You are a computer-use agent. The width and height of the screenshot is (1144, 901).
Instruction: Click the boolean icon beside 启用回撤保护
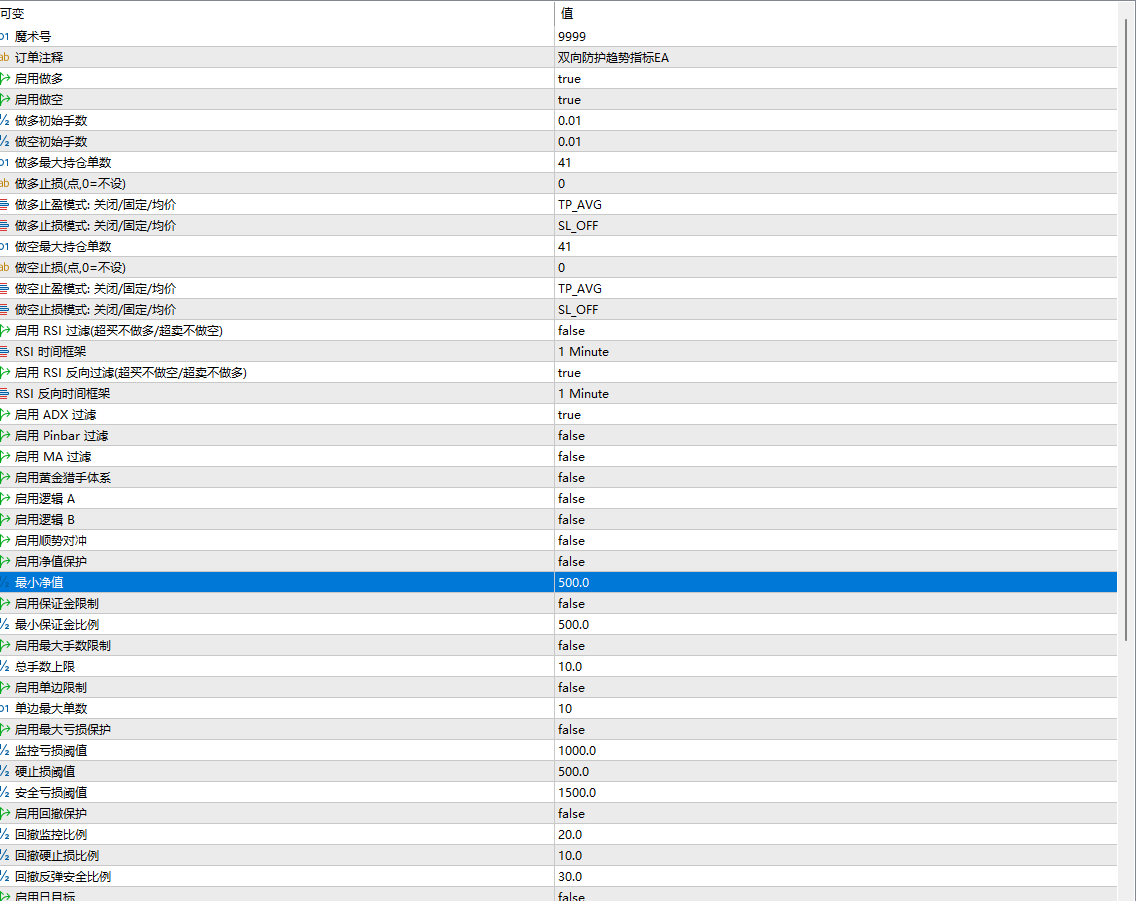click(4, 814)
